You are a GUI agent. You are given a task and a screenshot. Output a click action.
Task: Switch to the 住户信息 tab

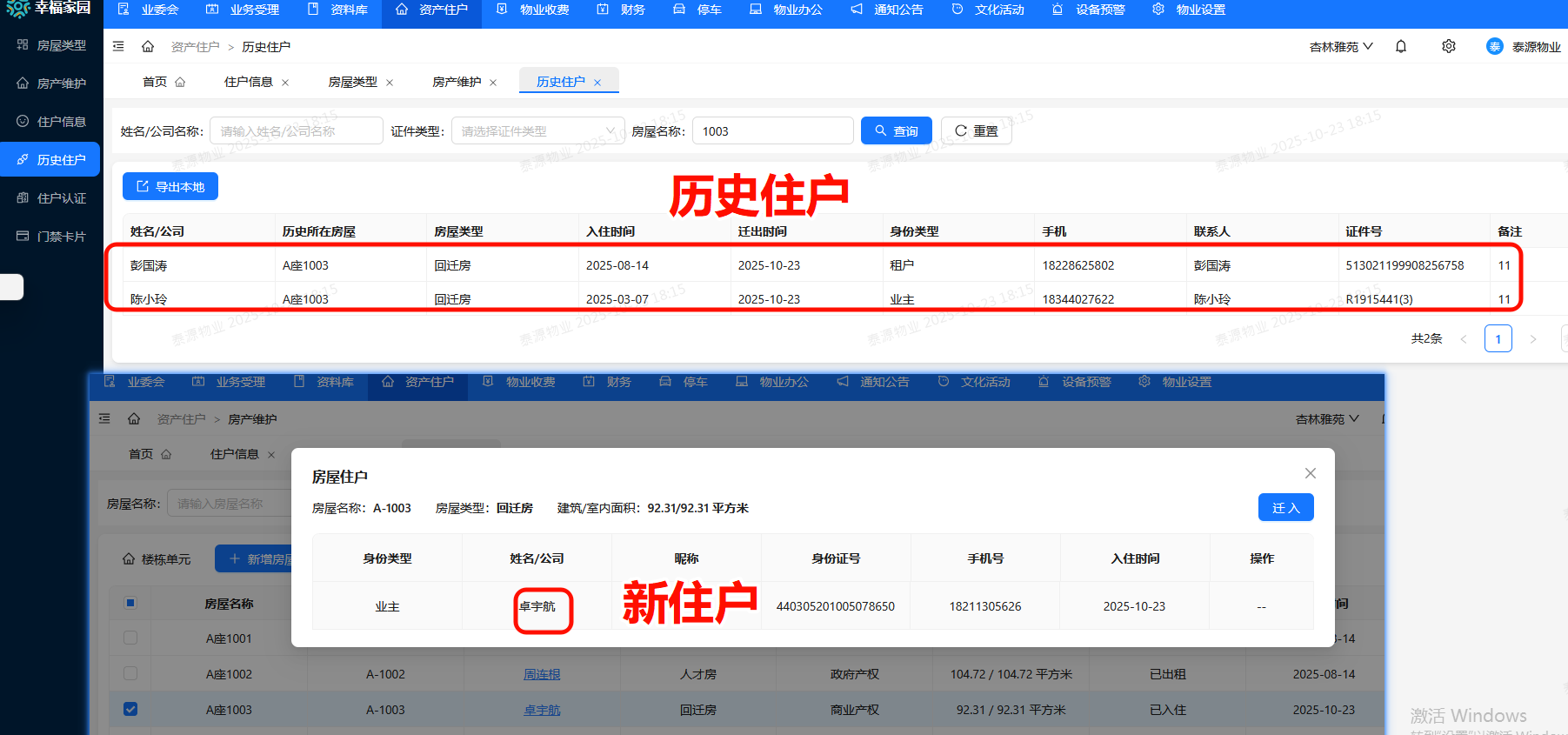(x=248, y=82)
